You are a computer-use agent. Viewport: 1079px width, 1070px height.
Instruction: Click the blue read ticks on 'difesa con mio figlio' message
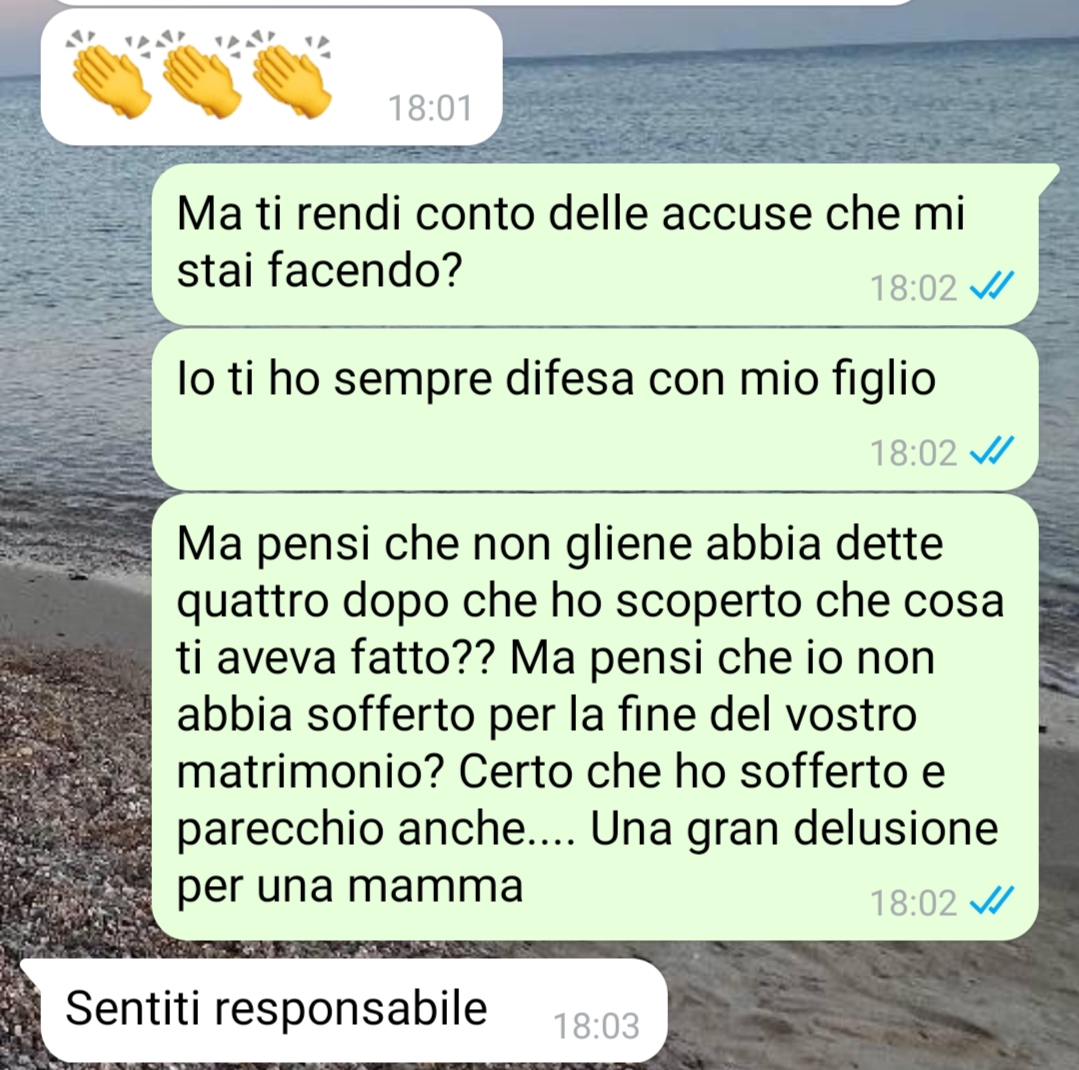click(992, 451)
